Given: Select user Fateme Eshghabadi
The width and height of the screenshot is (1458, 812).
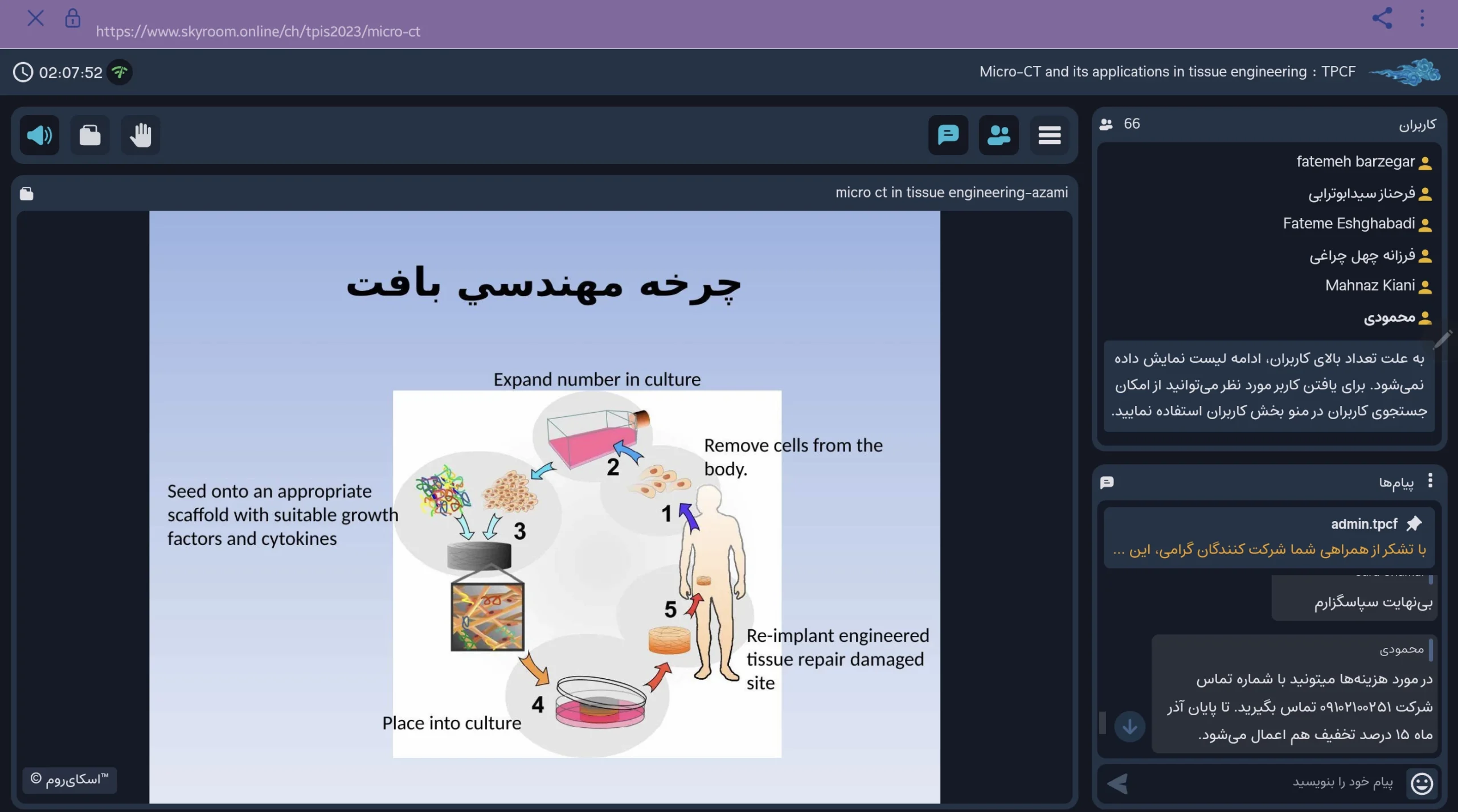Looking at the screenshot, I should pos(1349,224).
